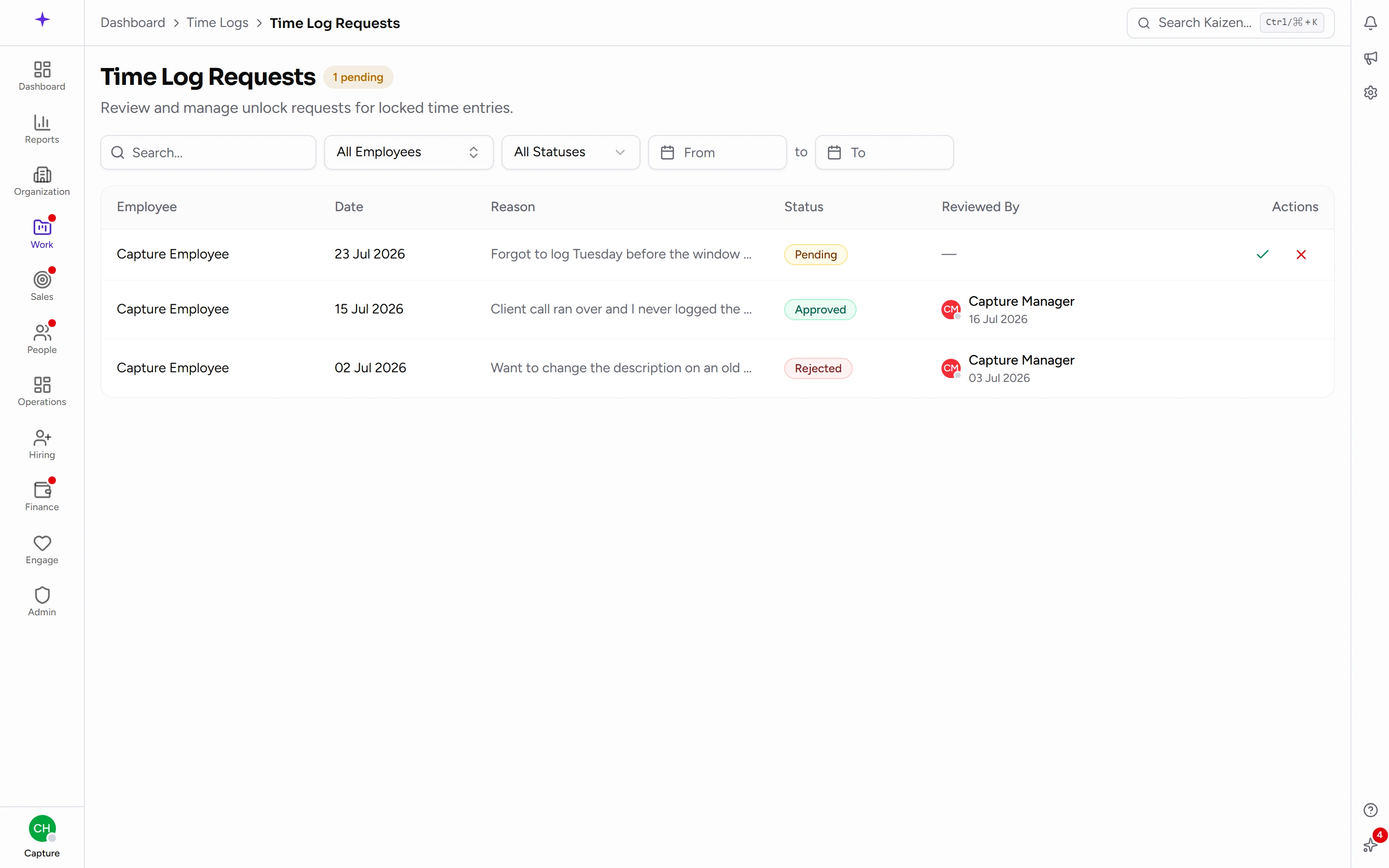Screen dimensions: 1389x868
Task: Open the People sidebar section
Action: (42, 339)
